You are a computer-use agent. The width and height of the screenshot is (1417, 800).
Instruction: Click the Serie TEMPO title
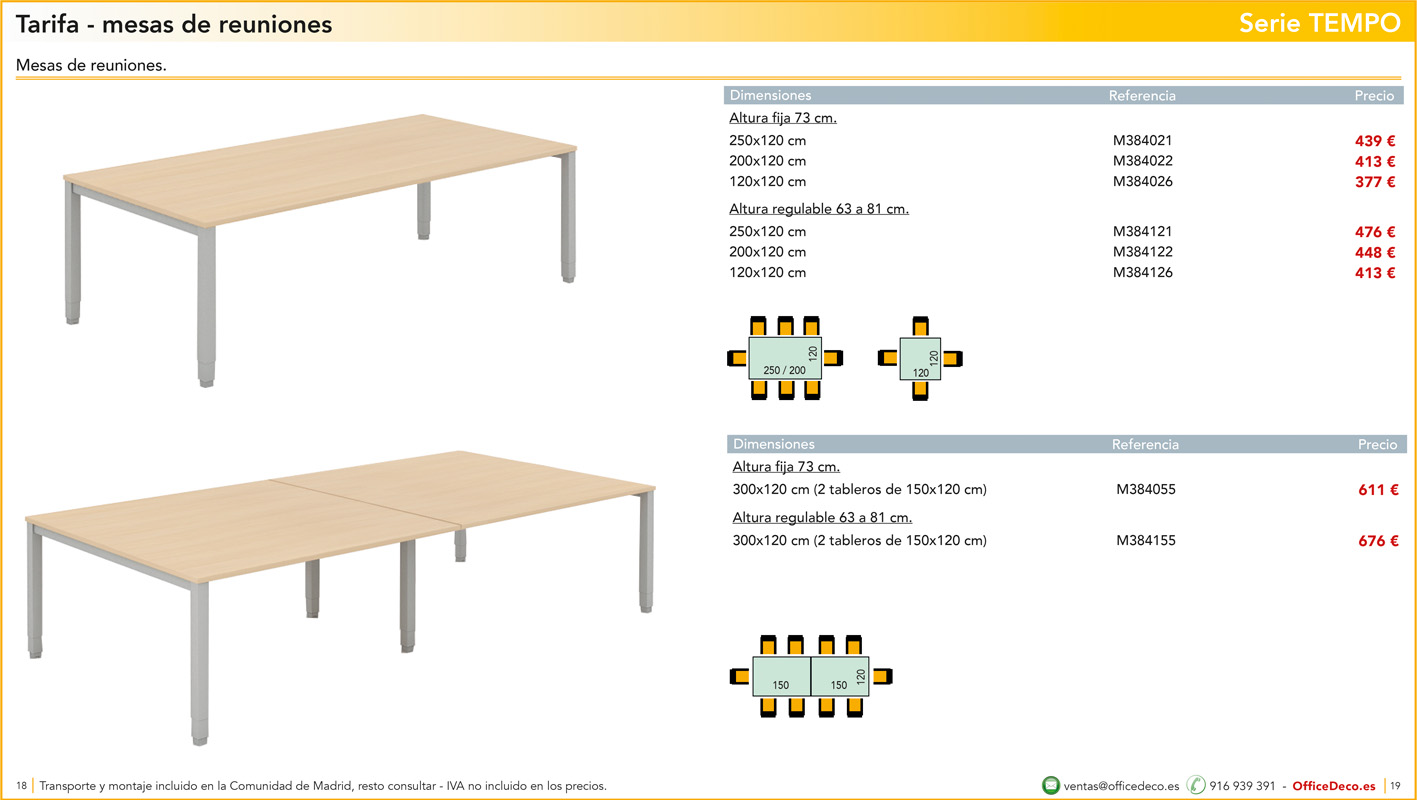1320,24
